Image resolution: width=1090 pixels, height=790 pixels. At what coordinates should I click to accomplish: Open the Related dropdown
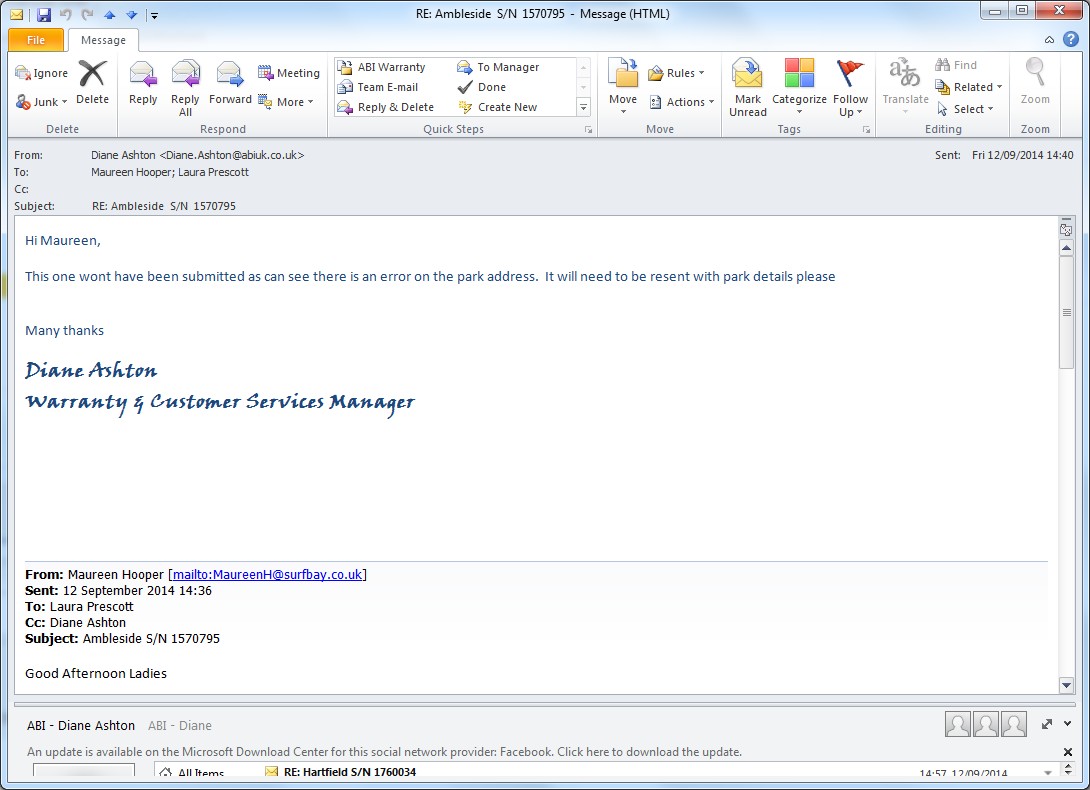pos(968,87)
